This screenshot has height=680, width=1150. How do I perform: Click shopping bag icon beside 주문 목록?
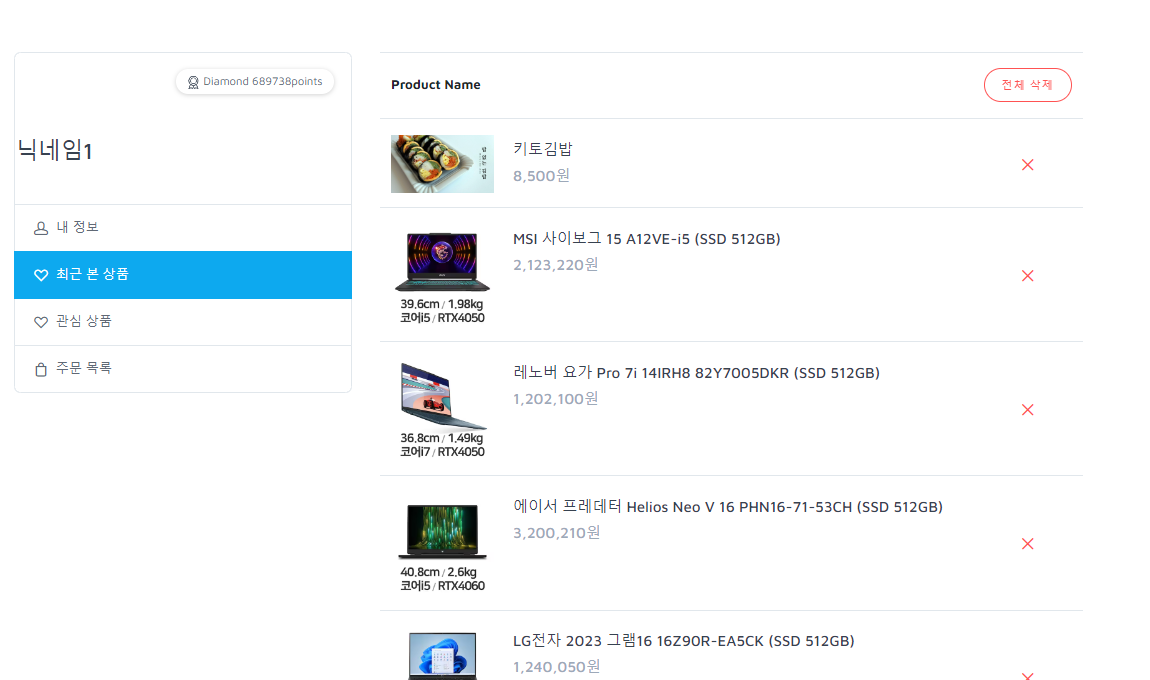coord(41,370)
